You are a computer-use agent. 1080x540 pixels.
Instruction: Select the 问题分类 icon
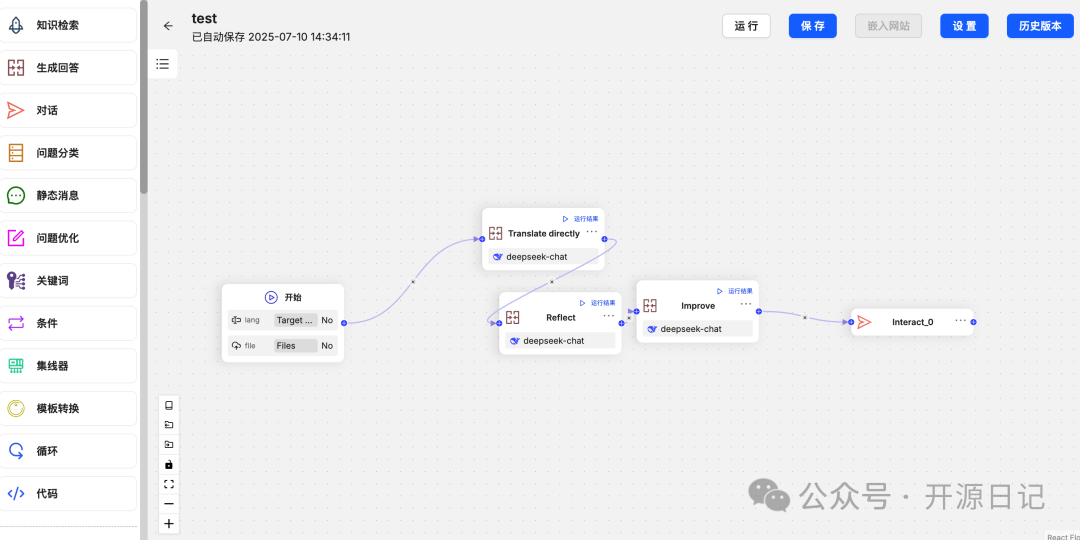16,153
